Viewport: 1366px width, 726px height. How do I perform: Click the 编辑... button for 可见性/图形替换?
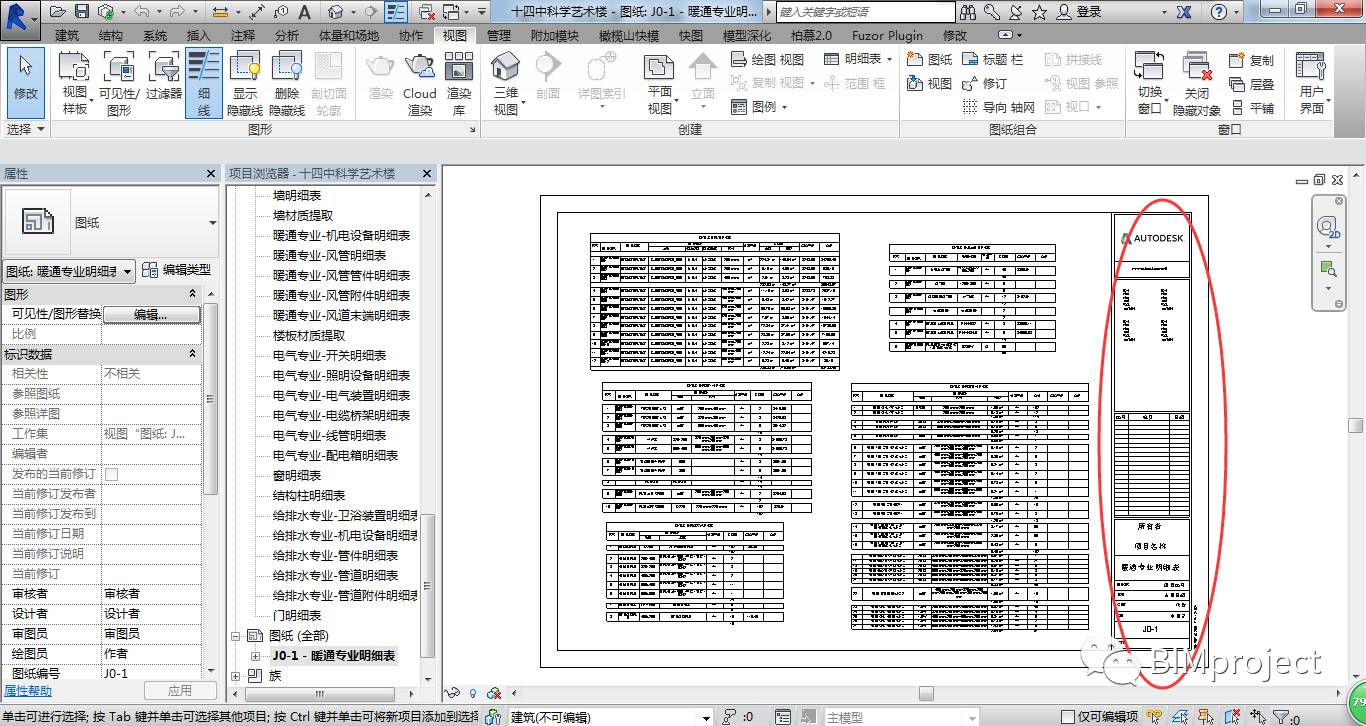pos(151,314)
